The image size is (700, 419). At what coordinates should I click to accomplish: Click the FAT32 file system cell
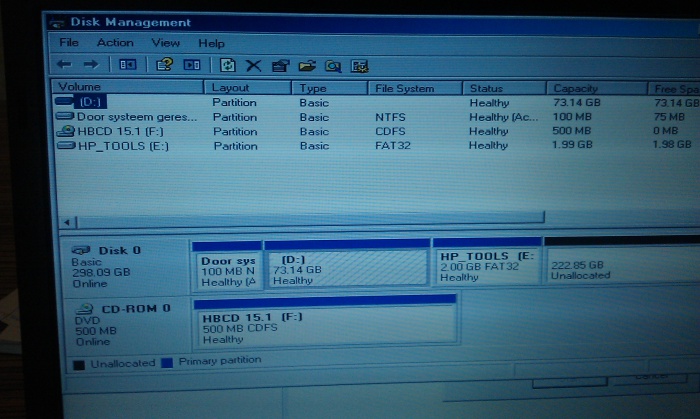click(393, 145)
